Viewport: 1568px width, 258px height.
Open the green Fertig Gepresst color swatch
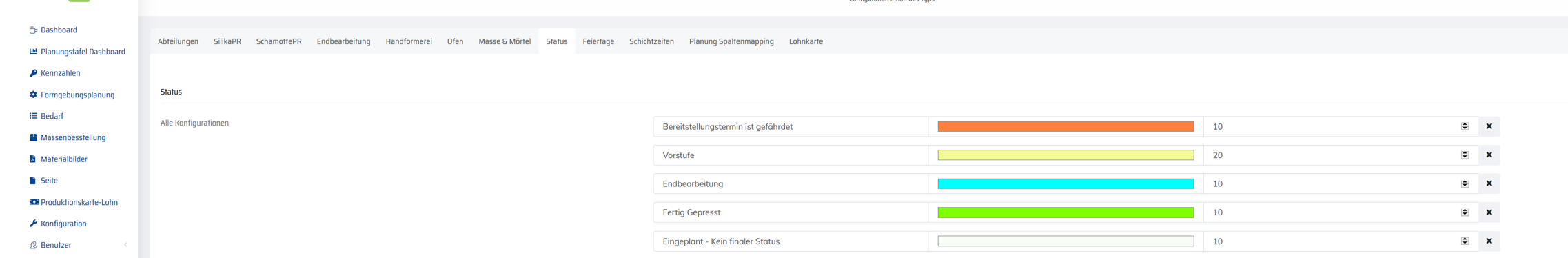(x=1066, y=212)
